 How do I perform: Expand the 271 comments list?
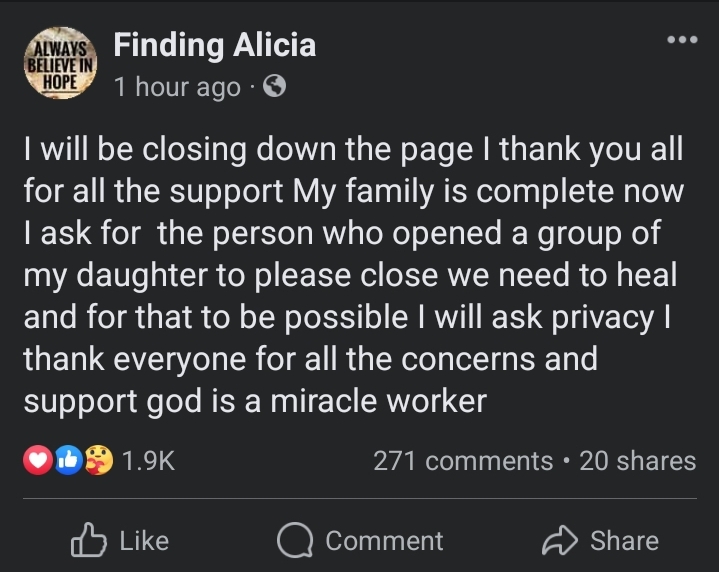point(462,461)
